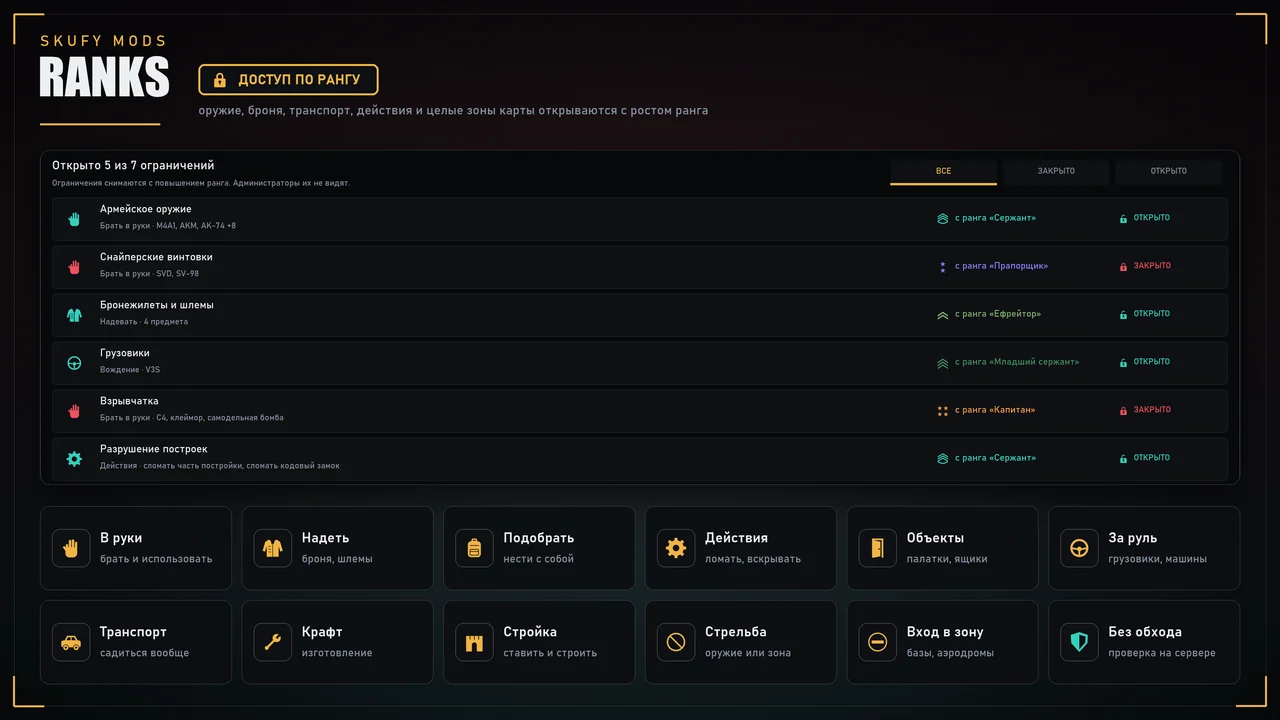Switch to the «ЗАКРЫТО» filter tab
This screenshot has height=720, width=1280.
point(1056,172)
